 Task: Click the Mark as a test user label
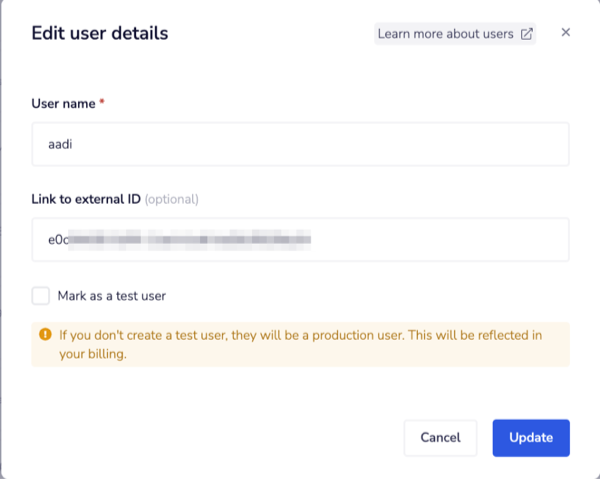[x=112, y=296]
